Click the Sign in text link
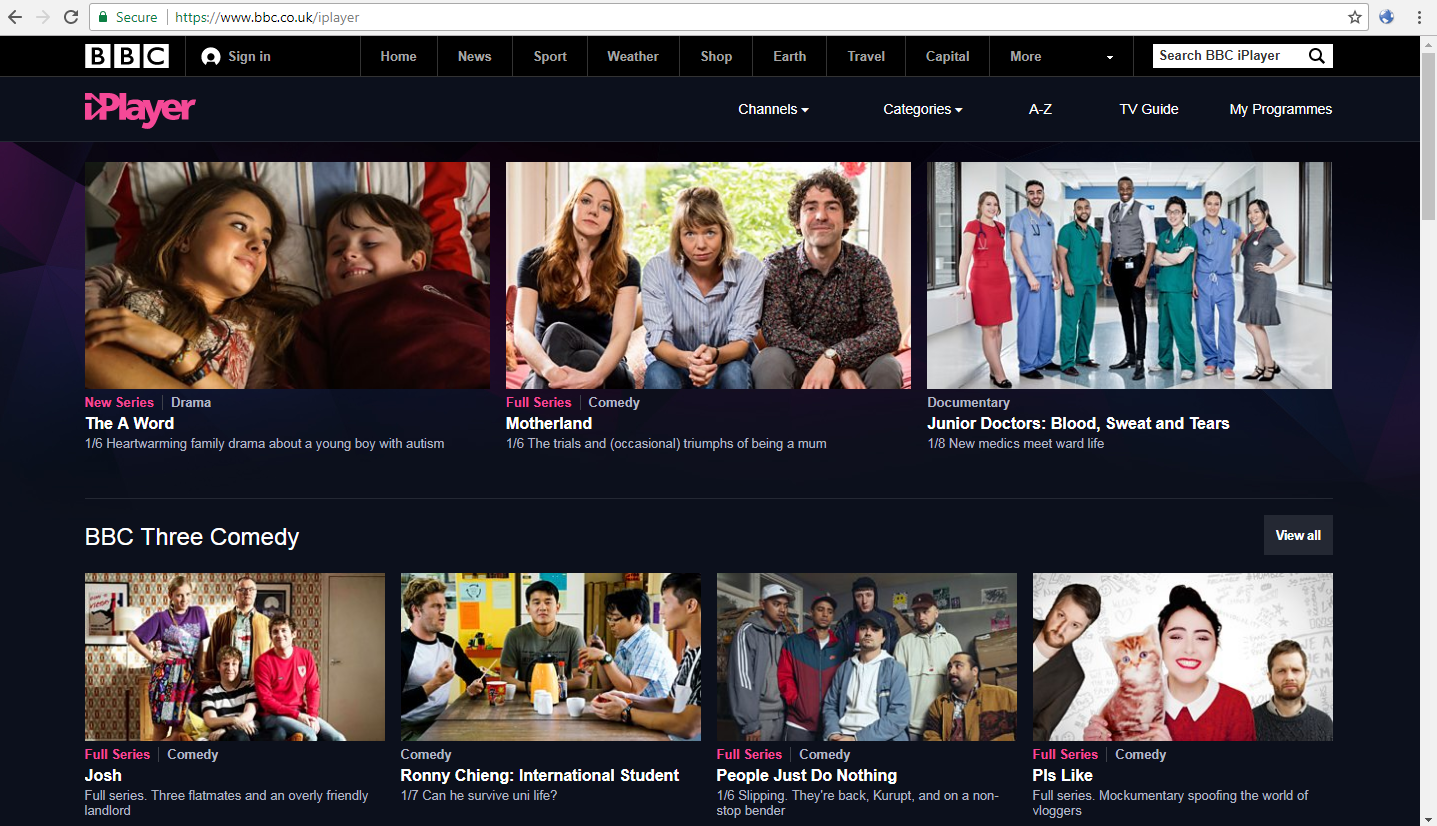This screenshot has height=826, width=1437. pyautogui.click(x=249, y=56)
